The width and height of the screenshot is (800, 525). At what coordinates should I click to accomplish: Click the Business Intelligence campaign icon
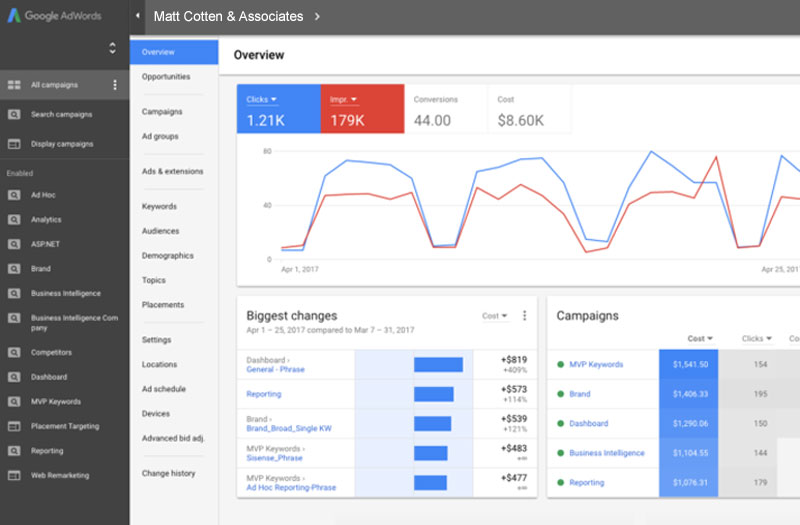(x=14, y=293)
